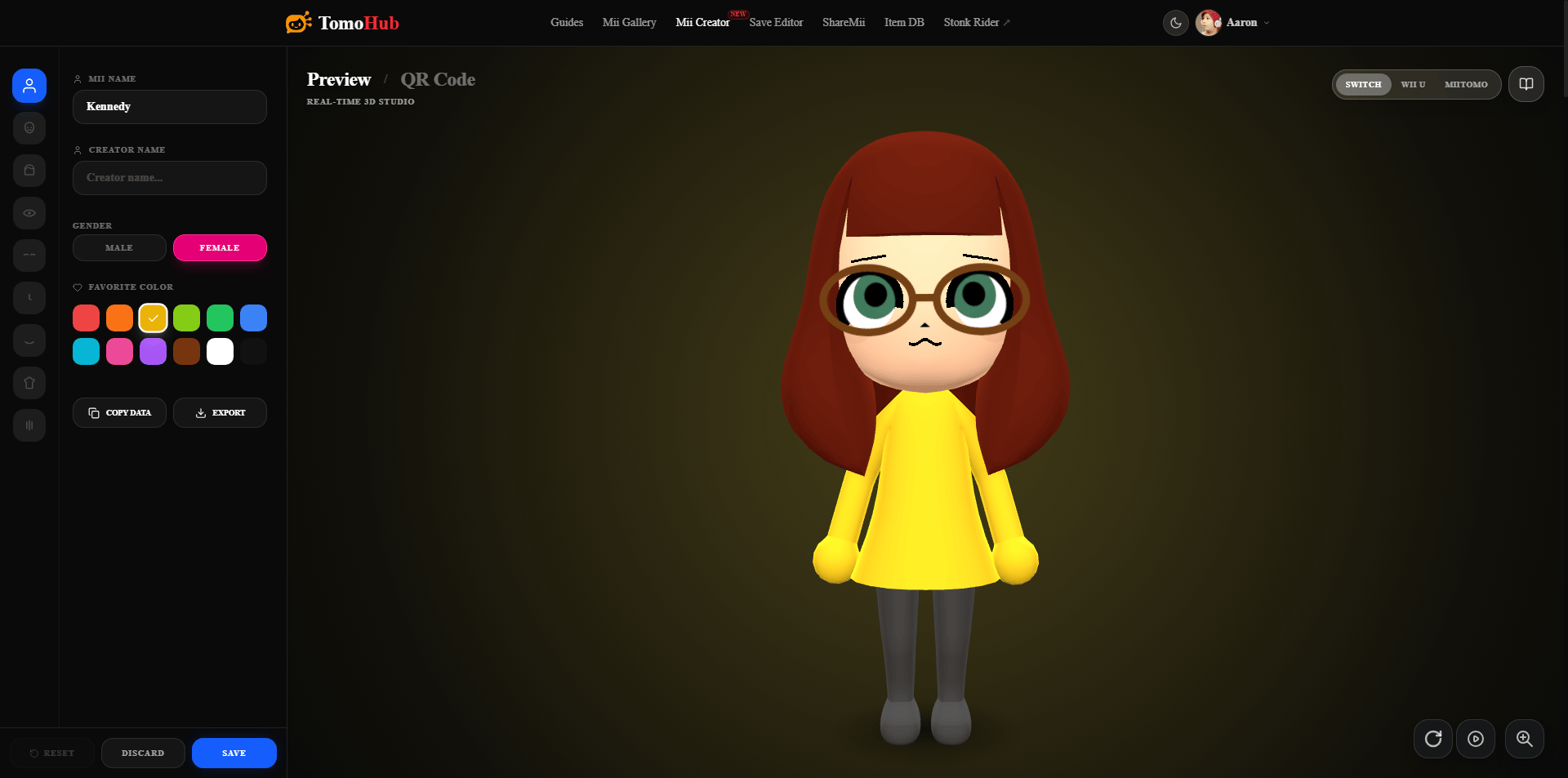Open the Eyebrows section icon in sidebar
Image resolution: width=1568 pixels, height=778 pixels.
pyautogui.click(x=29, y=256)
